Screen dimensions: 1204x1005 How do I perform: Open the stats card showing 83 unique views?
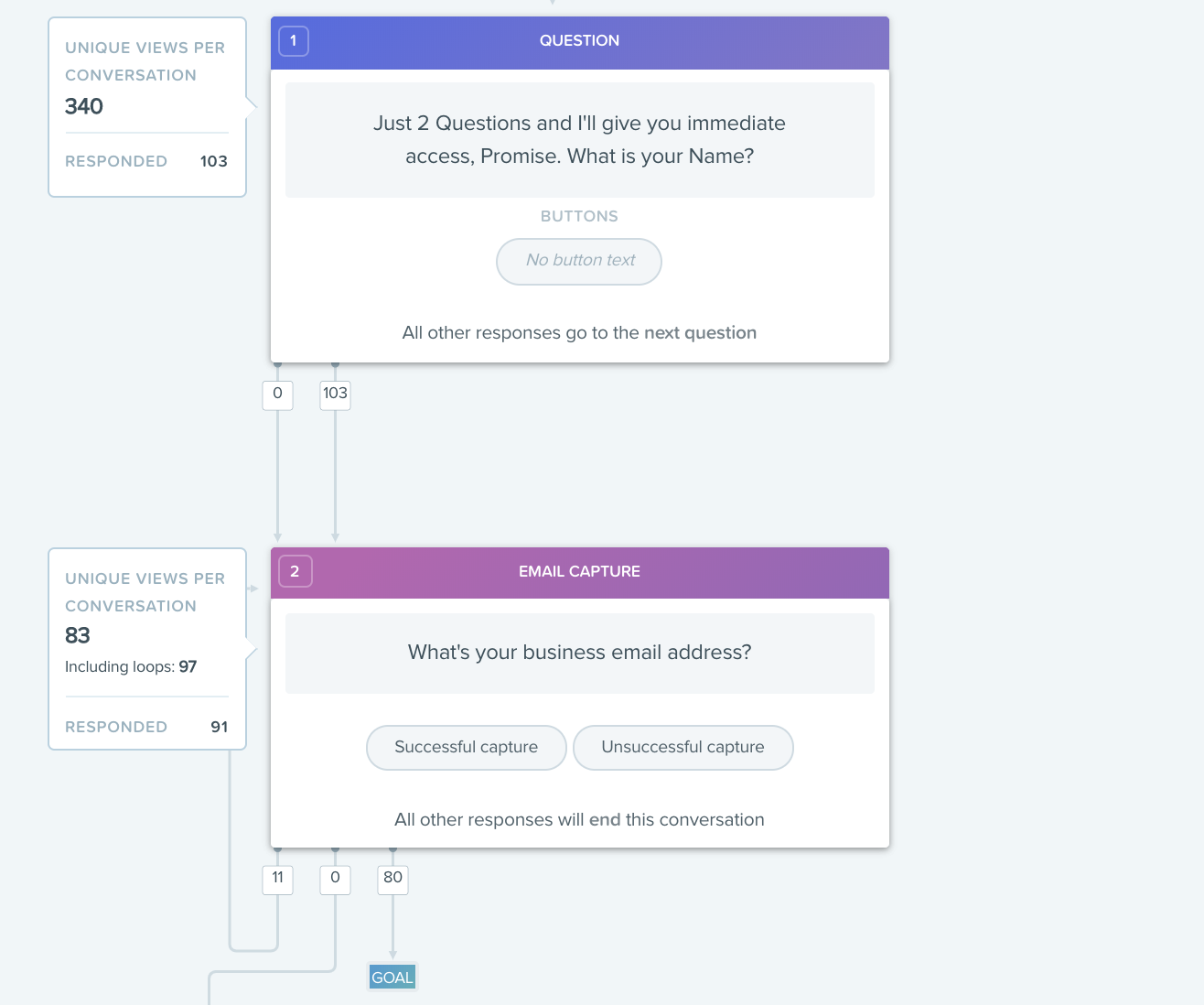[146, 636]
